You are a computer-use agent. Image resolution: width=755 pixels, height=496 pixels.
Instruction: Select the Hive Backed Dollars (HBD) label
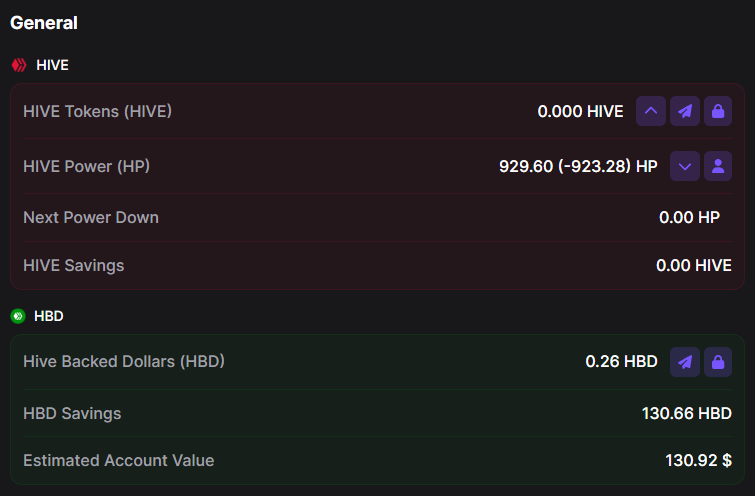[x=124, y=361]
